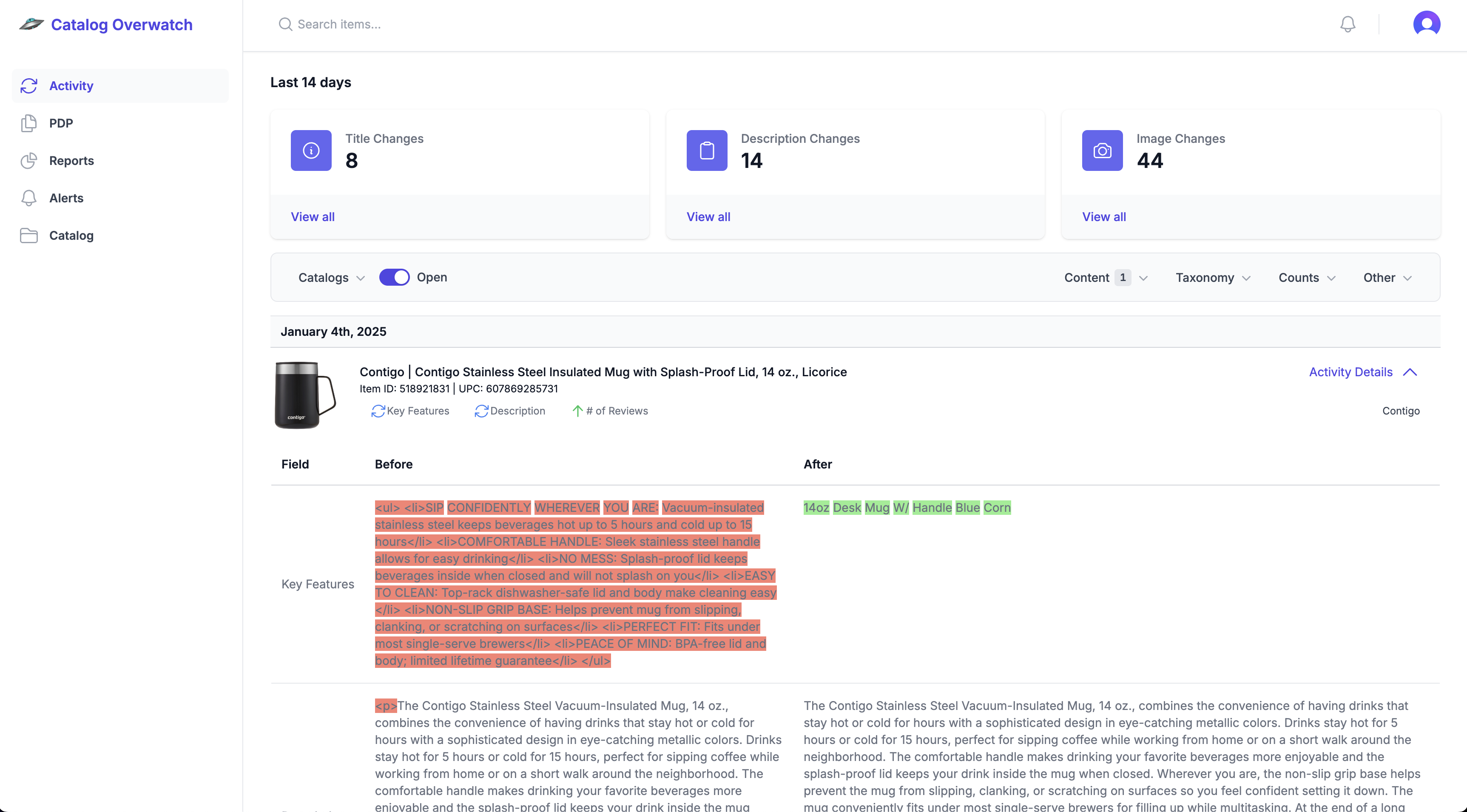Screen dimensions: 1467x812
Task: Expand the Catalogs dropdown
Action: [331, 278]
